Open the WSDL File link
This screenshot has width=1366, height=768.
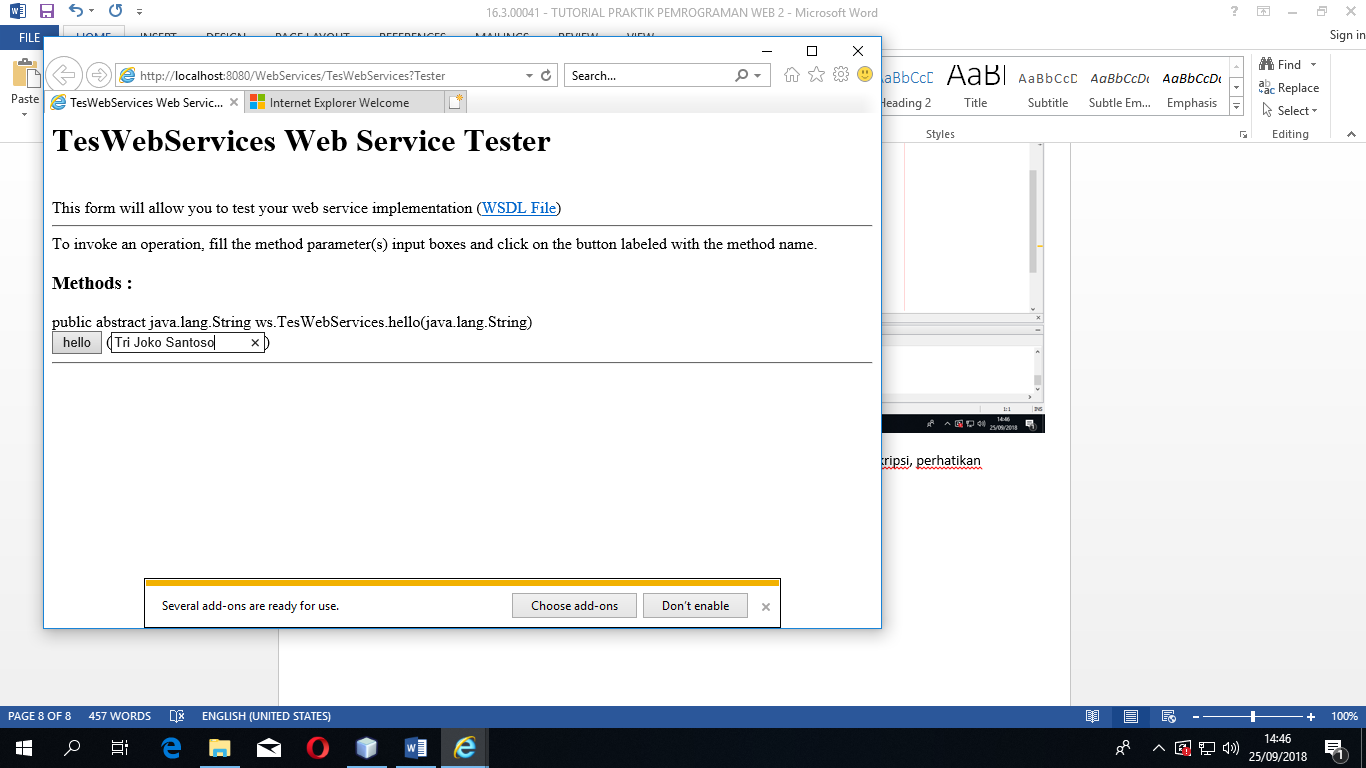(518, 208)
